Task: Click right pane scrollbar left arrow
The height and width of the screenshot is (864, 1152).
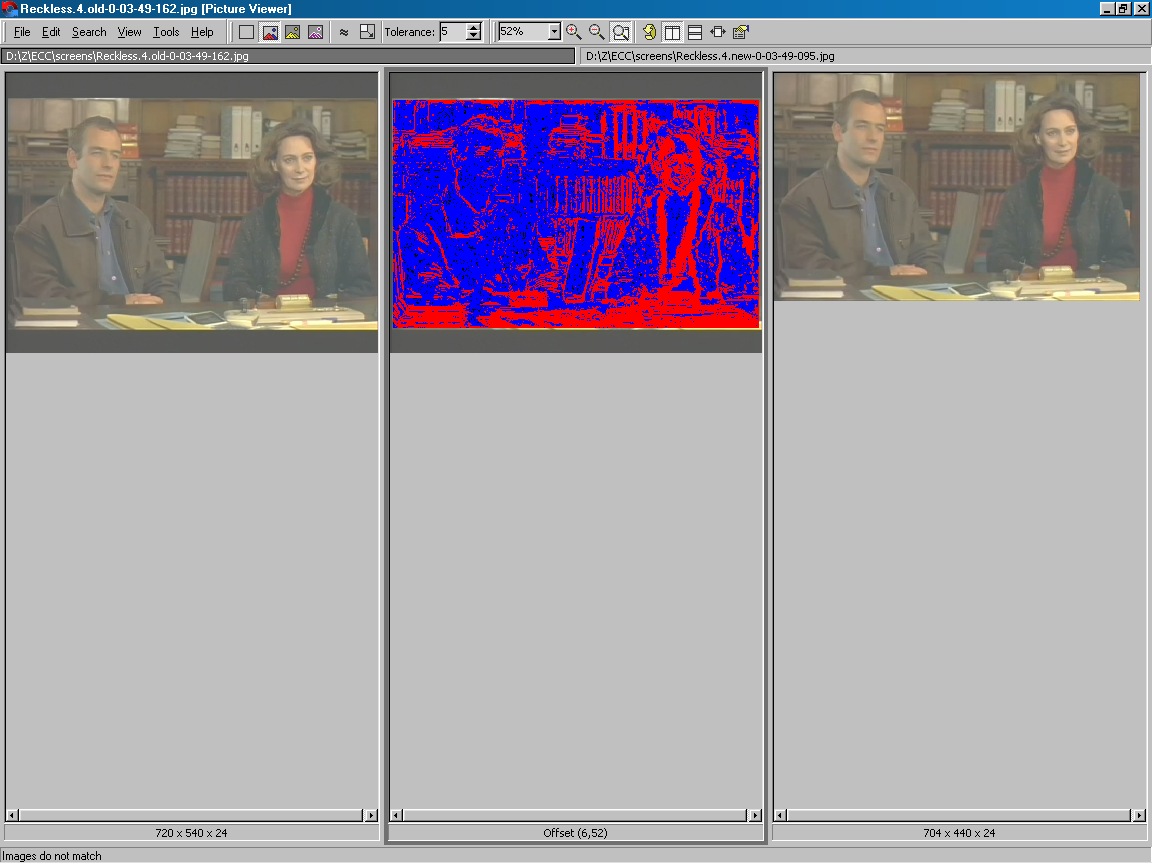Action: [780, 815]
